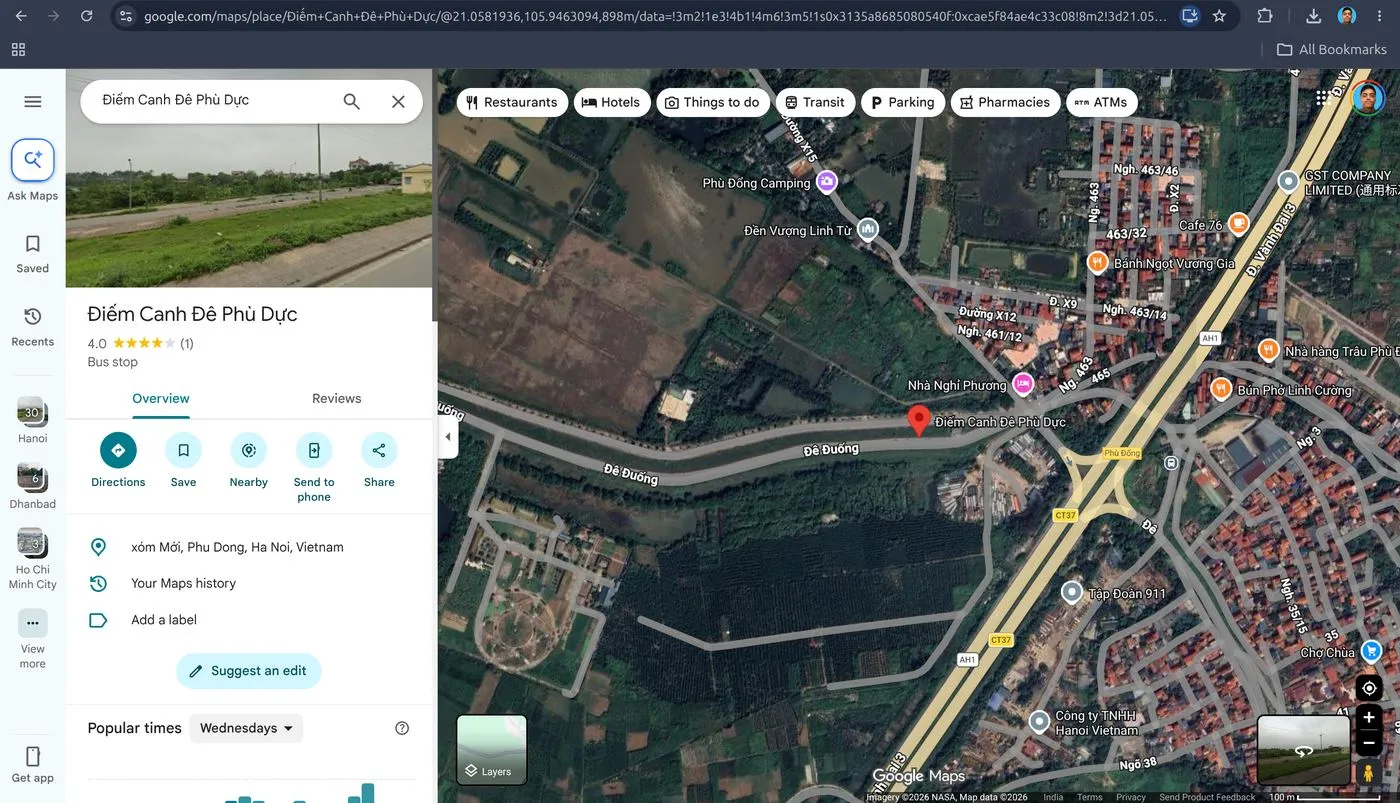Zoom out on the map
1400x803 pixels.
click(1369, 743)
